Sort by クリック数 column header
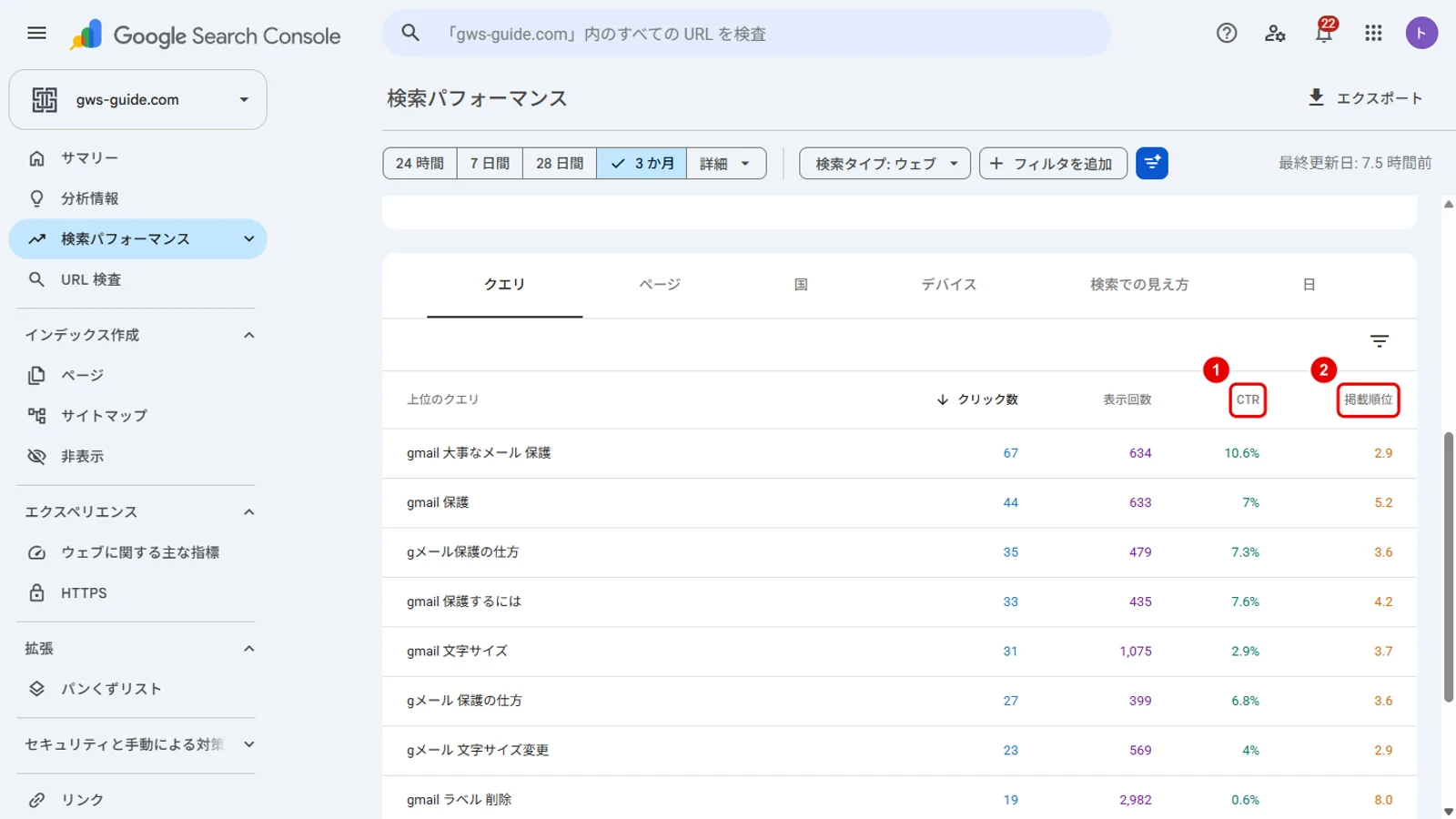 977,399
